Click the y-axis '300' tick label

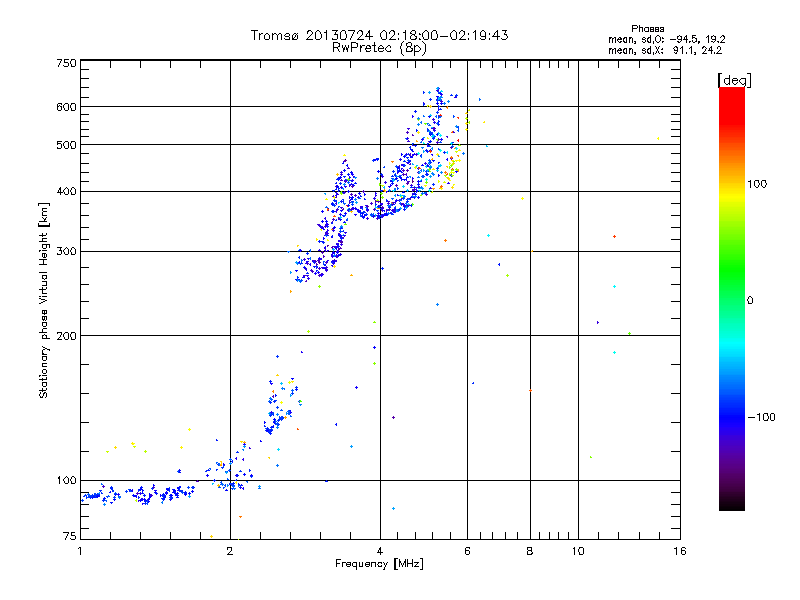(x=66, y=252)
